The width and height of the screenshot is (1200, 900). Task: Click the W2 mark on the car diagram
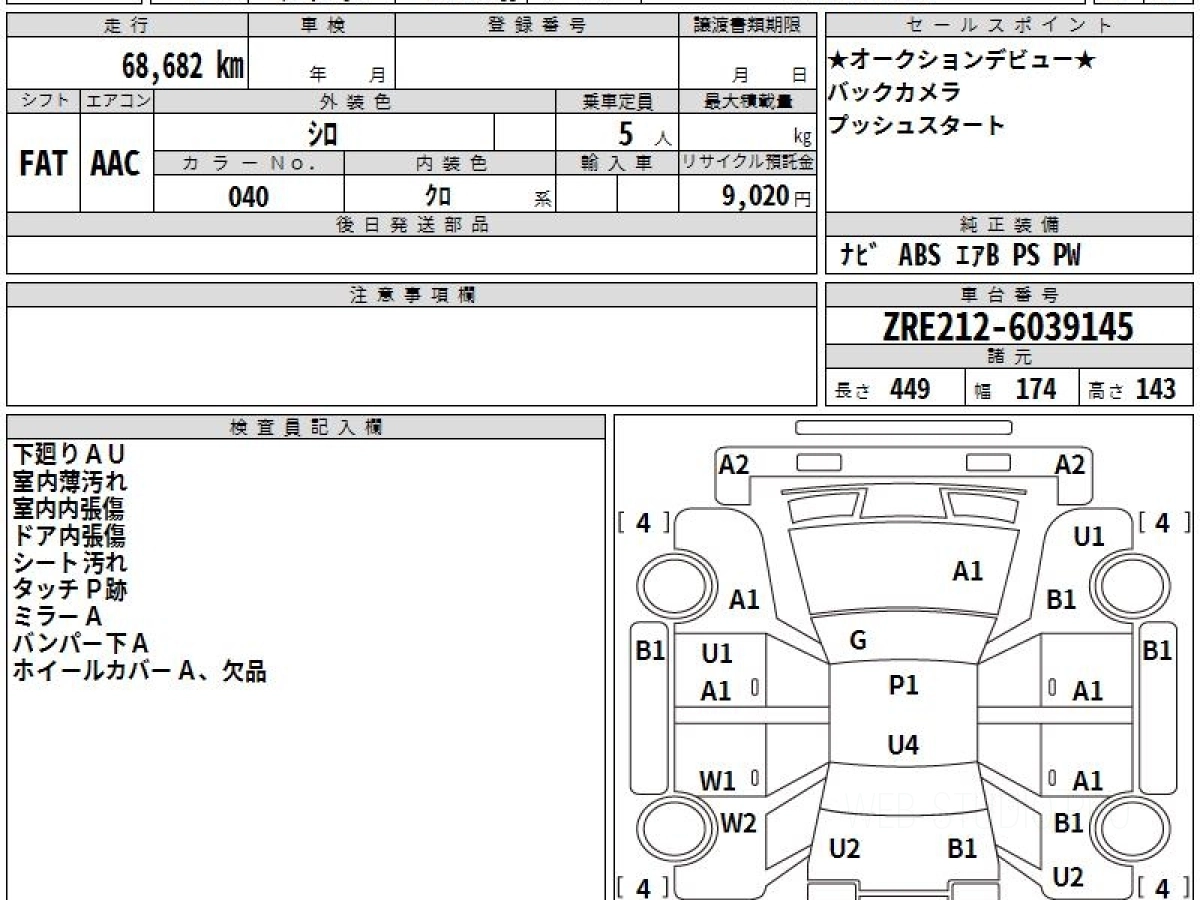(739, 824)
